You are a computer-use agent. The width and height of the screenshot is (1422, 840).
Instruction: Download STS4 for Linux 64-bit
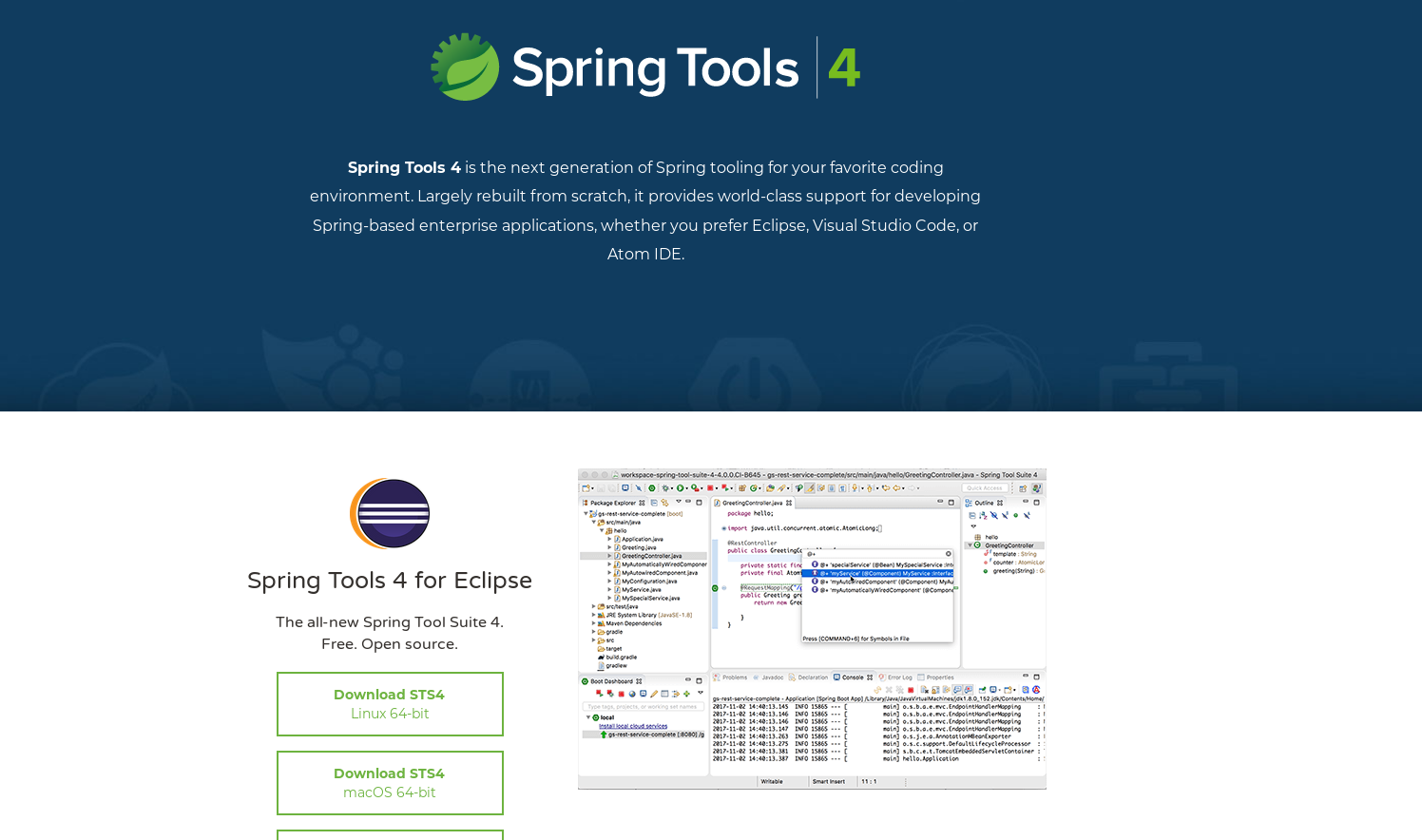click(x=390, y=704)
